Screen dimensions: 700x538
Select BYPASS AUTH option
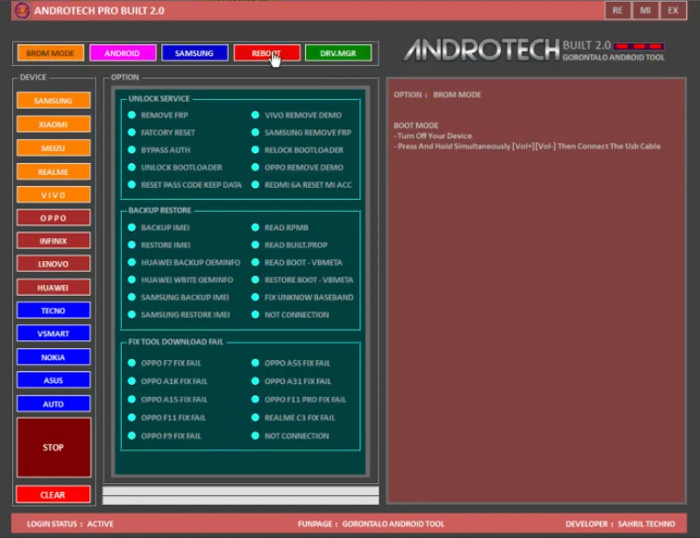(159, 150)
